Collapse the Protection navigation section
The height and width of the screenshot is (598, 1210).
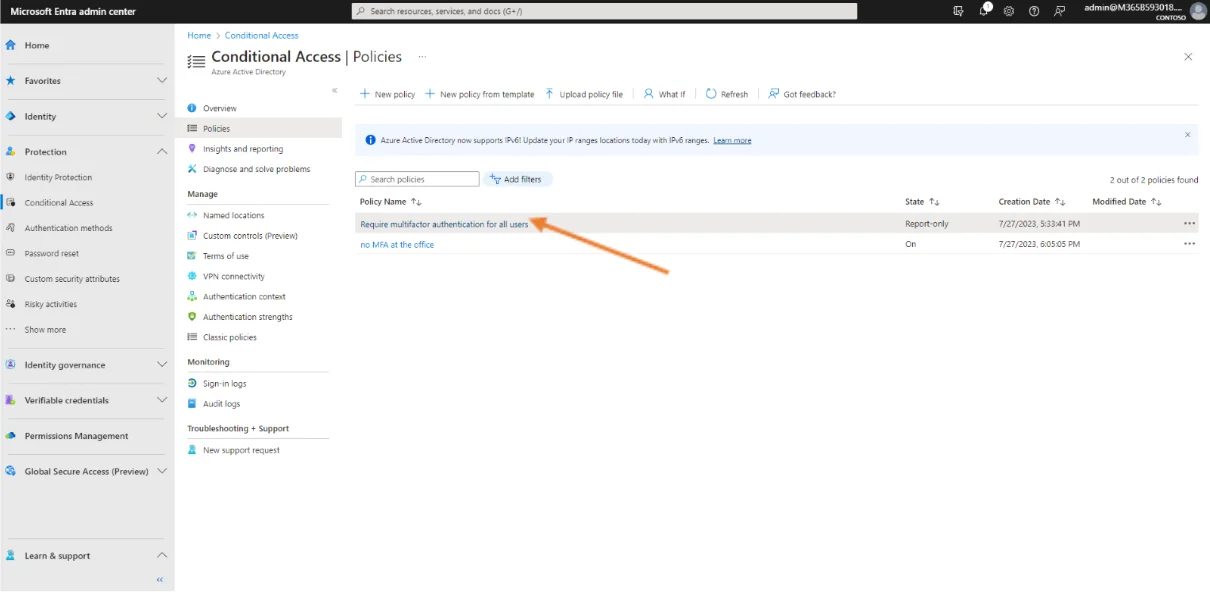coord(162,152)
